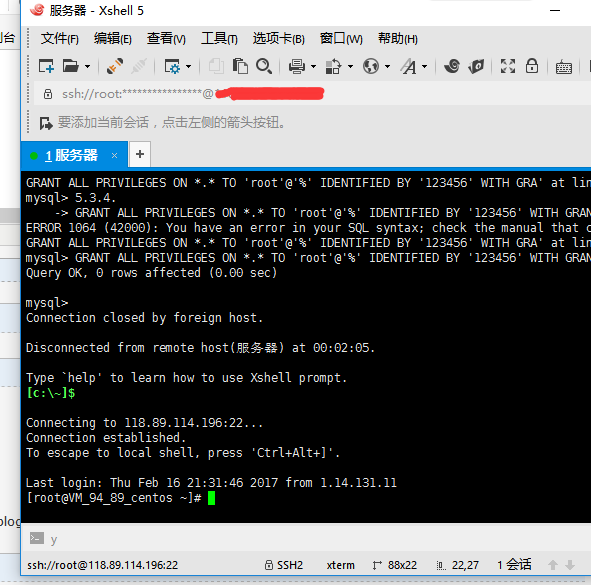591x585 pixels.
Task: Launch the Xftp swirl icon
Action: (452, 66)
